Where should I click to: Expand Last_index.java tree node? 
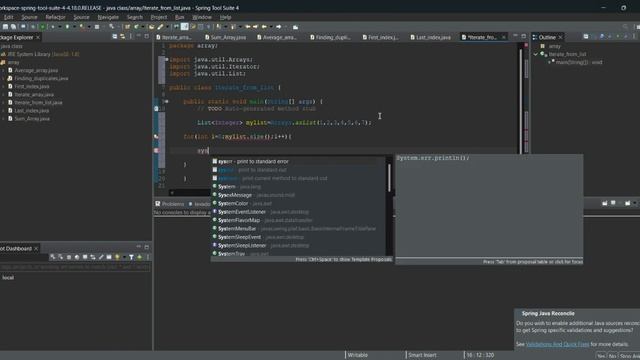4,111
